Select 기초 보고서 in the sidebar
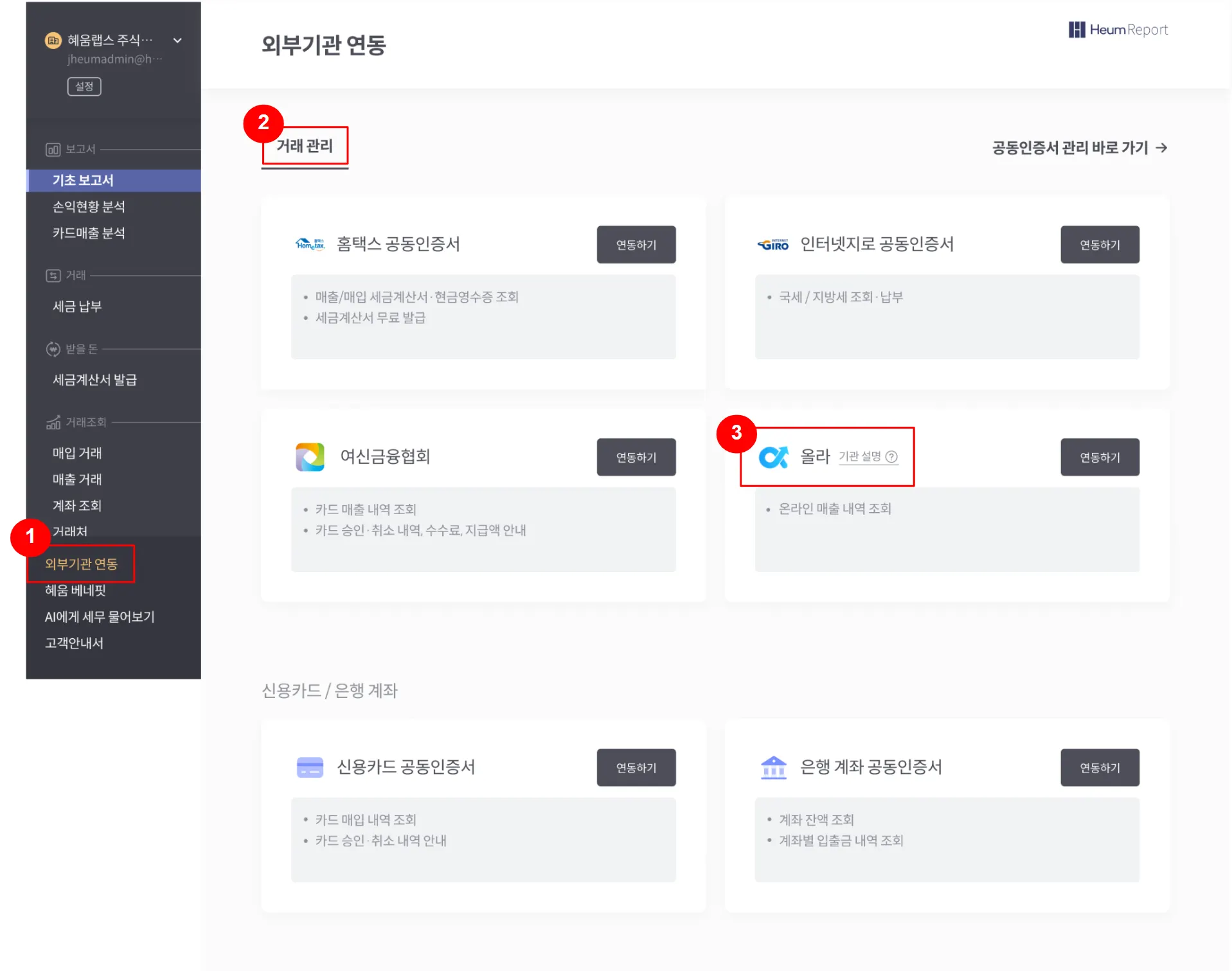This screenshot has height=971, width=1232. click(x=113, y=181)
